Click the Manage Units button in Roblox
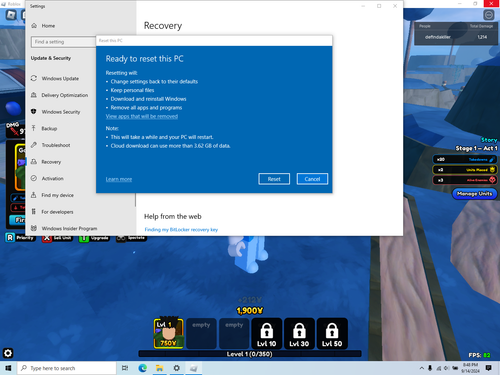The image size is (500, 375). 475,194
